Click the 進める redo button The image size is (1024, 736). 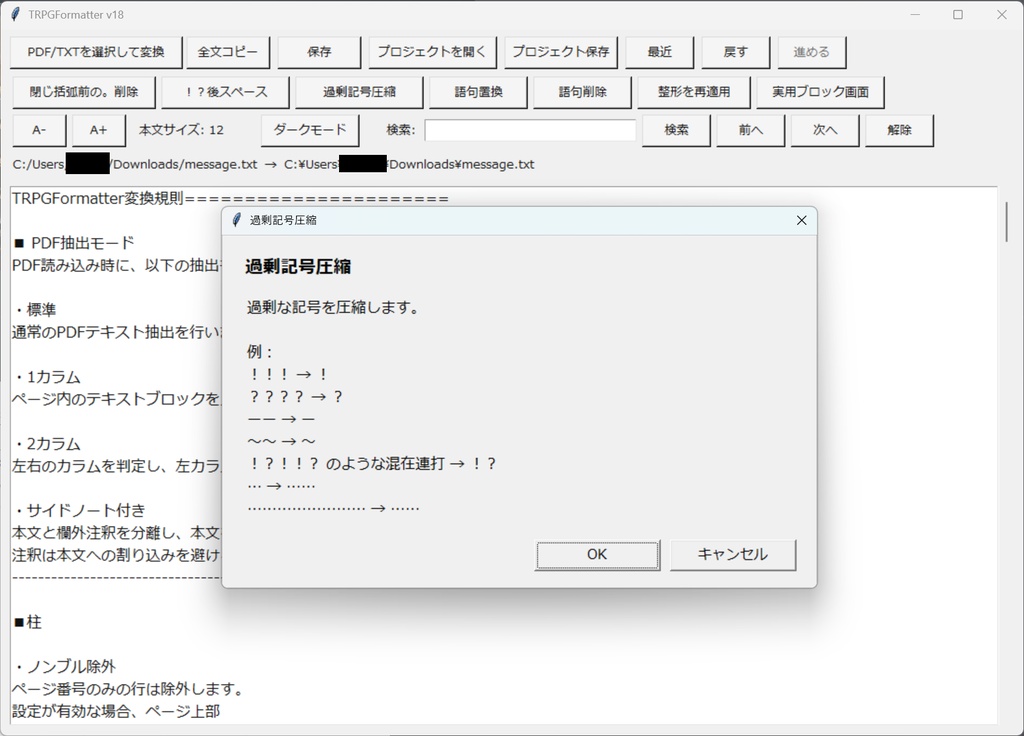[x=812, y=52]
